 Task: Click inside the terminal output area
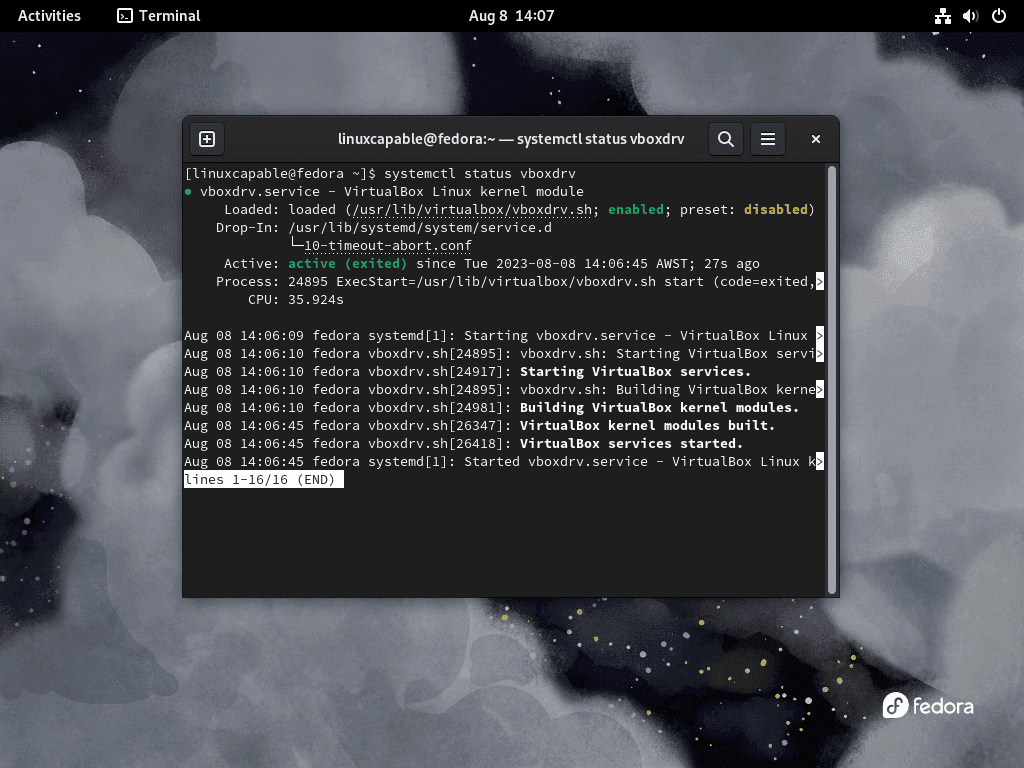pyautogui.click(x=500, y=540)
